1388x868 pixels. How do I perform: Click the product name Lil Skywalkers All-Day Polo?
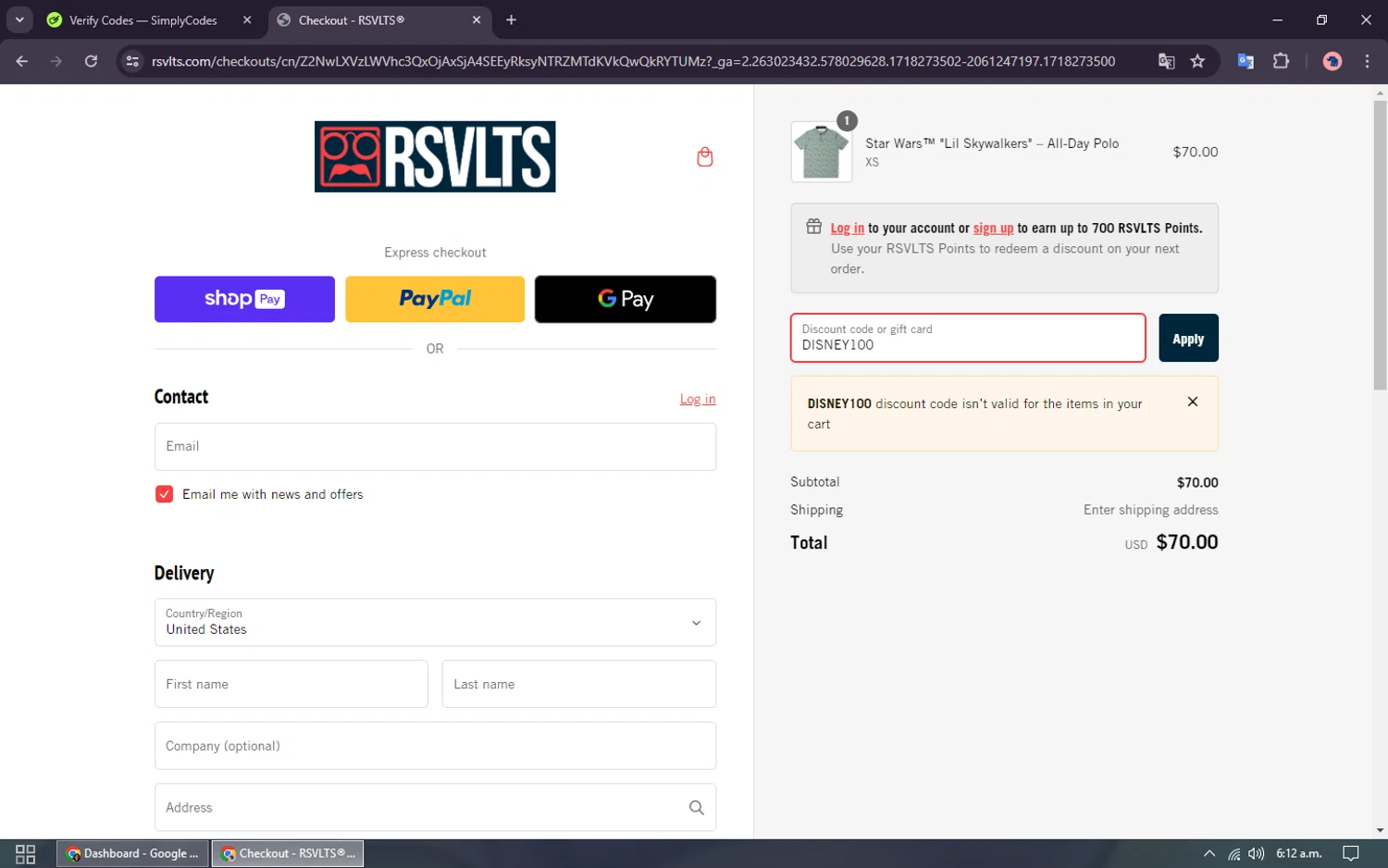tap(992, 143)
